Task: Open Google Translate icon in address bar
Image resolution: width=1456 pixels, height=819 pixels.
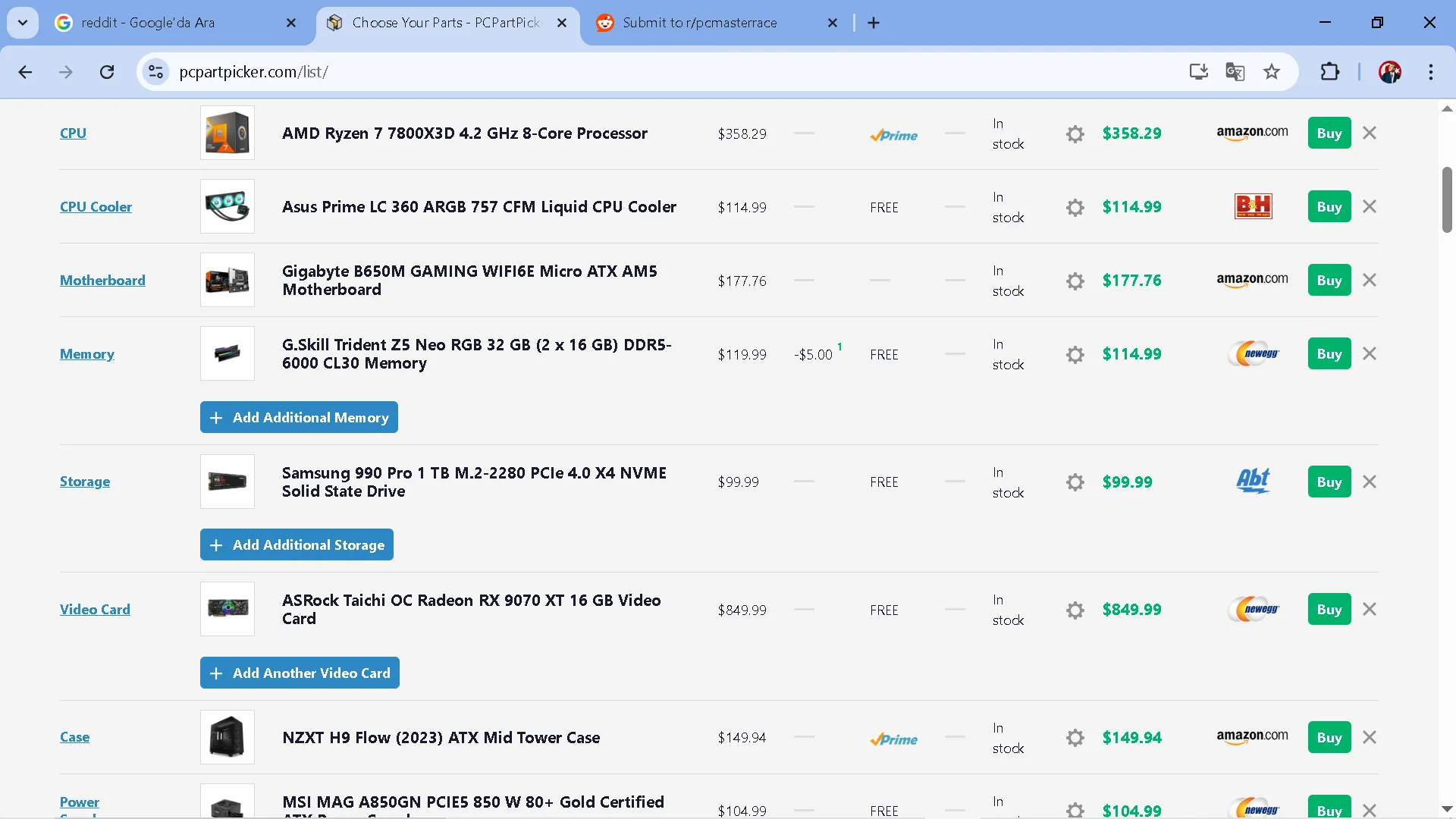Action: click(x=1235, y=72)
